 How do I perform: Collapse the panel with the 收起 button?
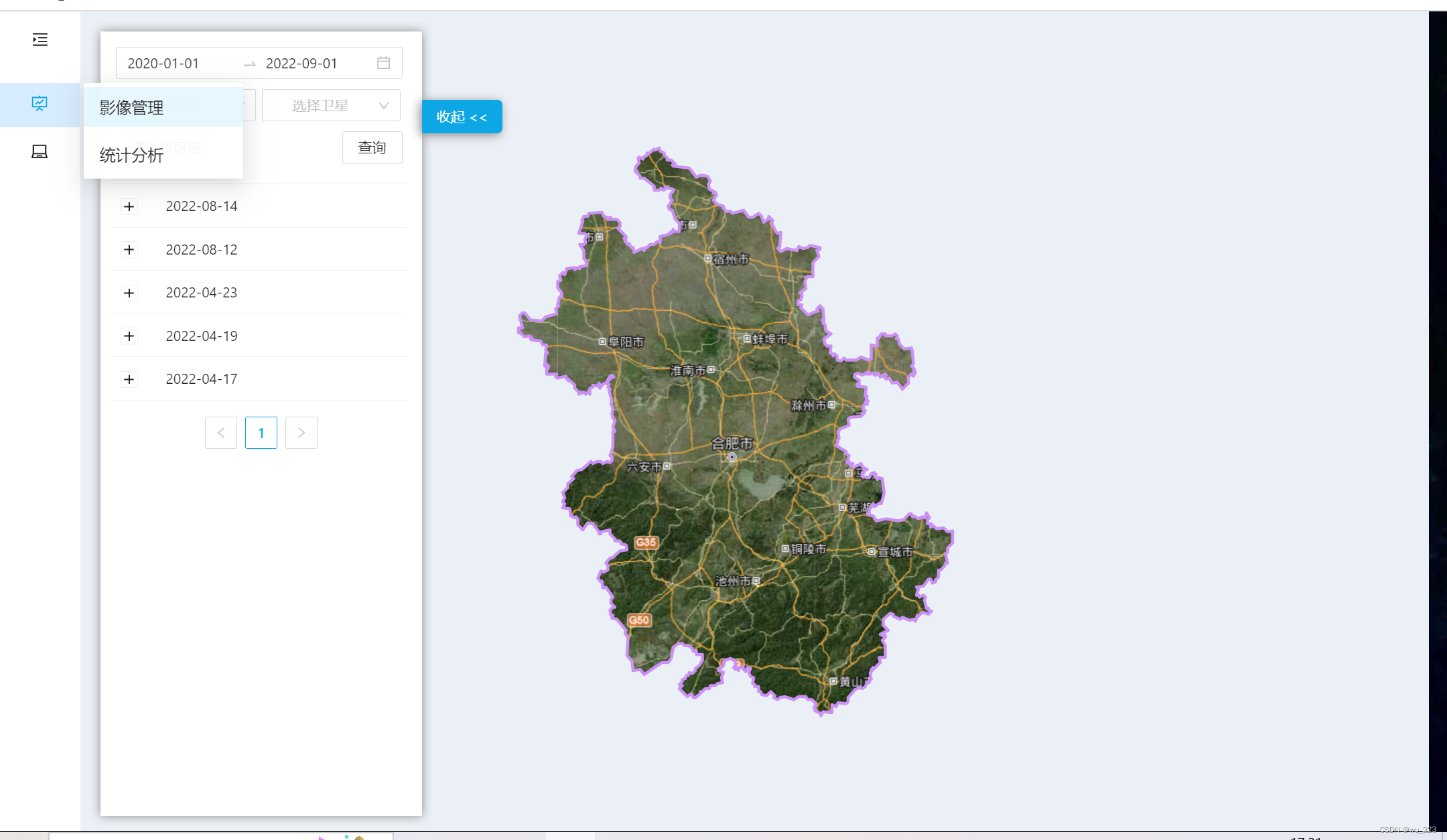coord(462,116)
